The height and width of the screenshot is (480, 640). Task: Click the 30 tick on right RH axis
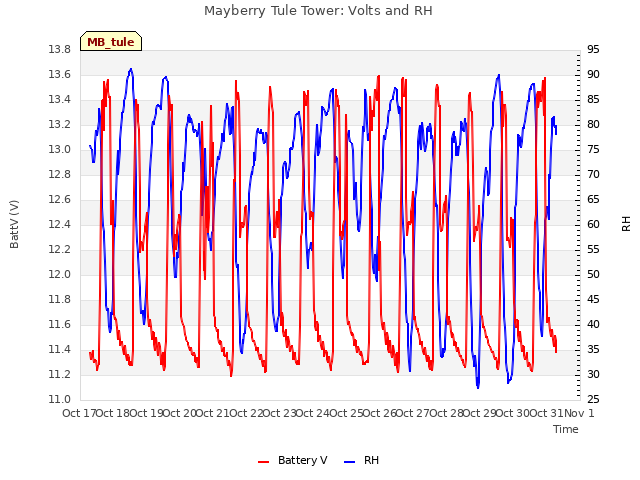(593, 374)
